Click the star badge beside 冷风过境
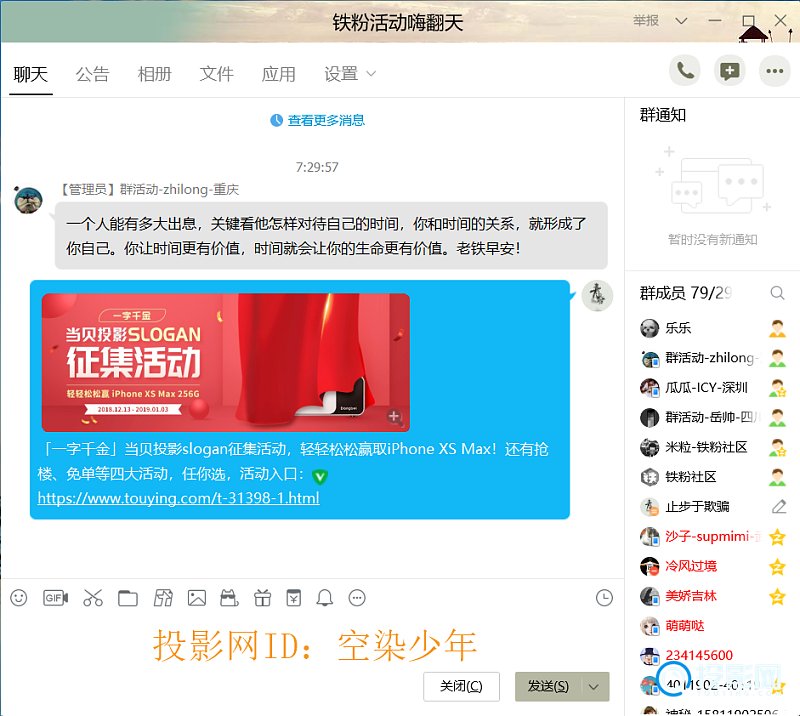The width and height of the screenshot is (800, 716). pos(777,566)
